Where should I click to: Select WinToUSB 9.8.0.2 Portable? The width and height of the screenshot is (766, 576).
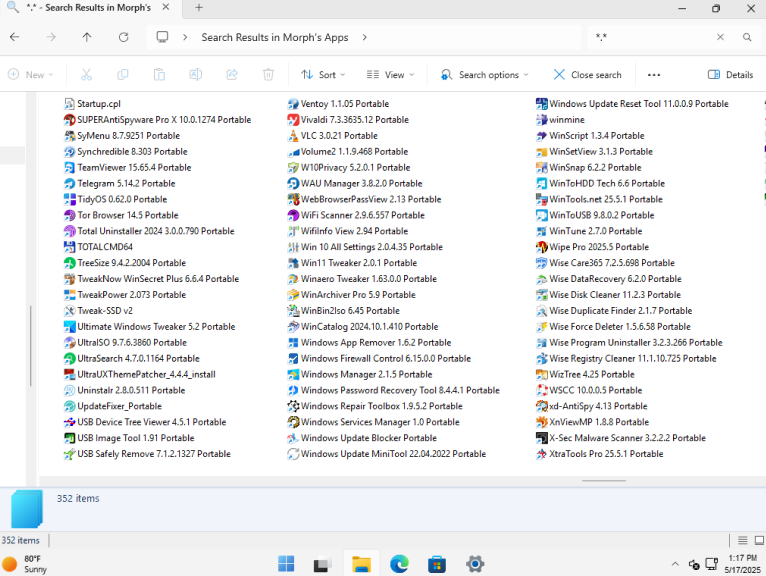(595, 215)
